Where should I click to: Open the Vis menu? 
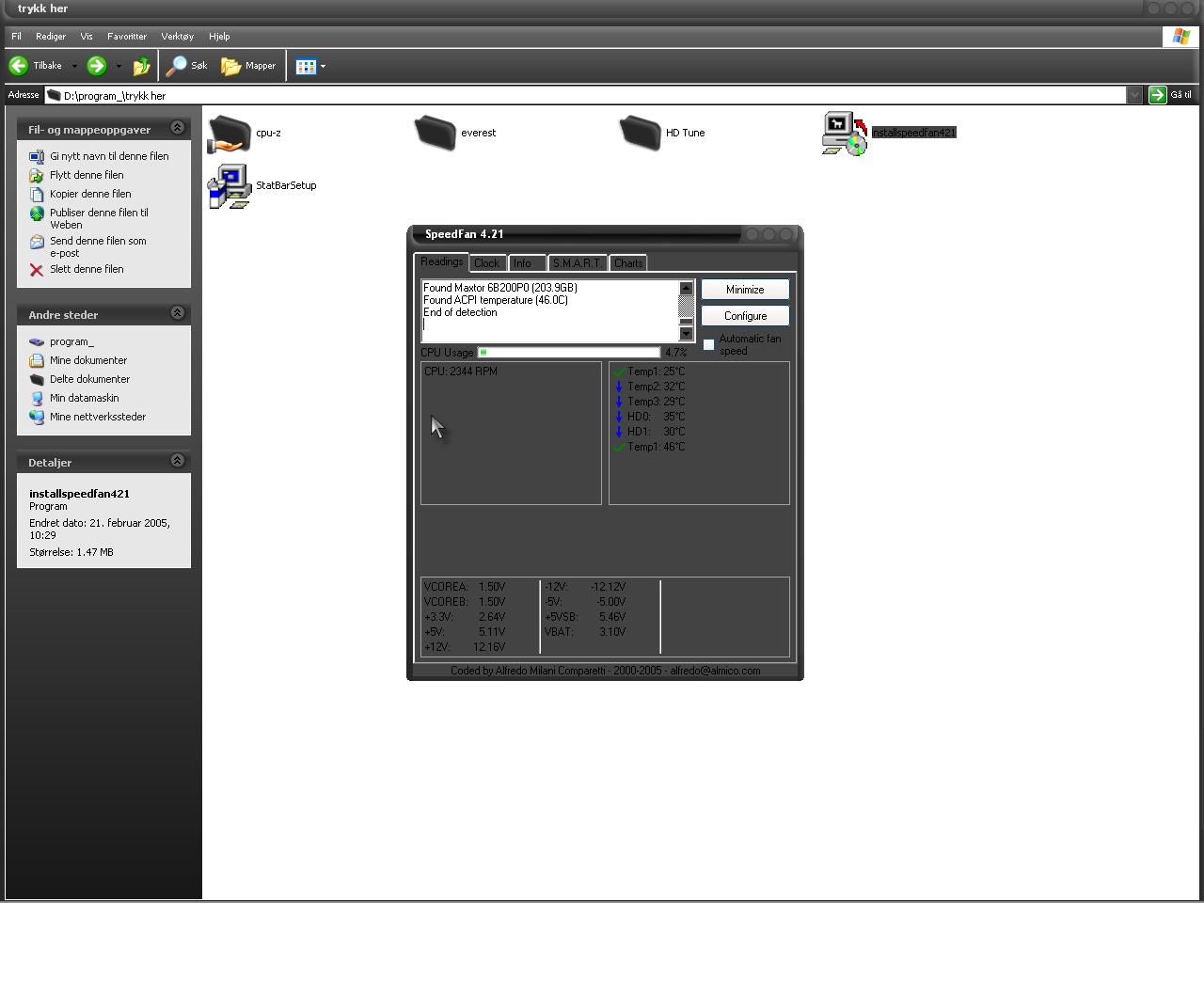tap(87, 37)
